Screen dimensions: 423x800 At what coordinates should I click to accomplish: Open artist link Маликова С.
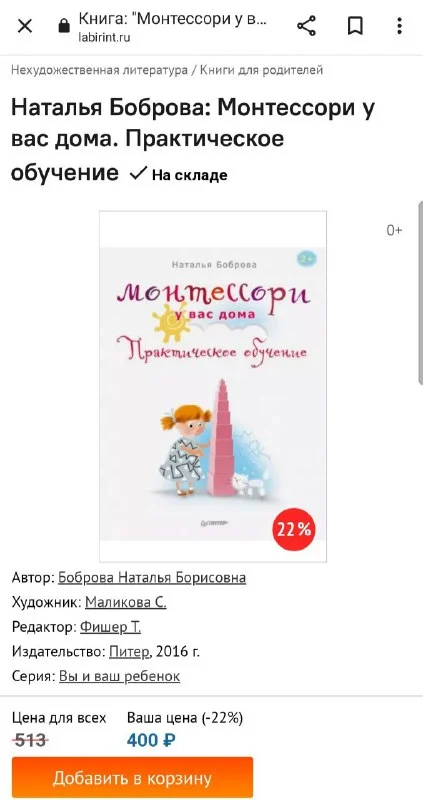126,603
